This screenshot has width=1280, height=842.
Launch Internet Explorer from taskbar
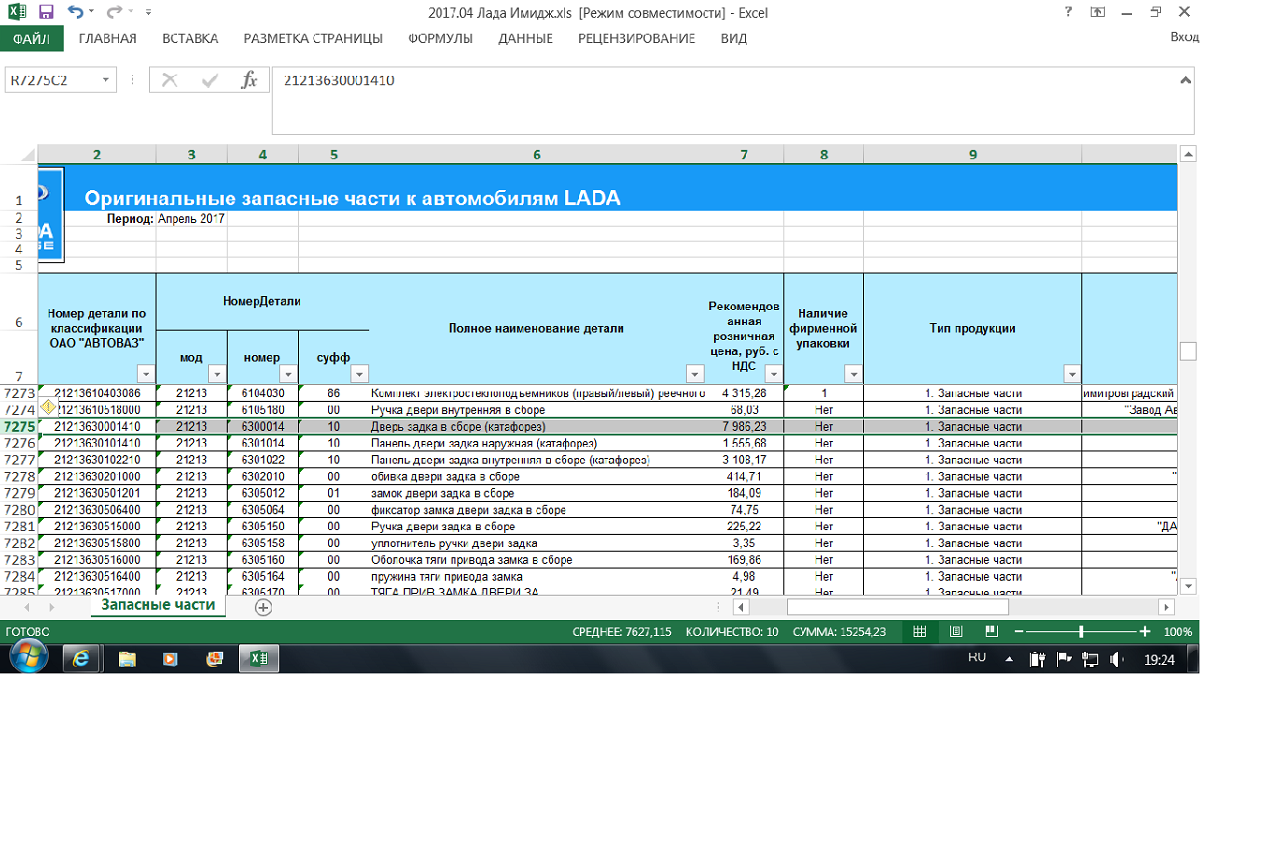82,658
